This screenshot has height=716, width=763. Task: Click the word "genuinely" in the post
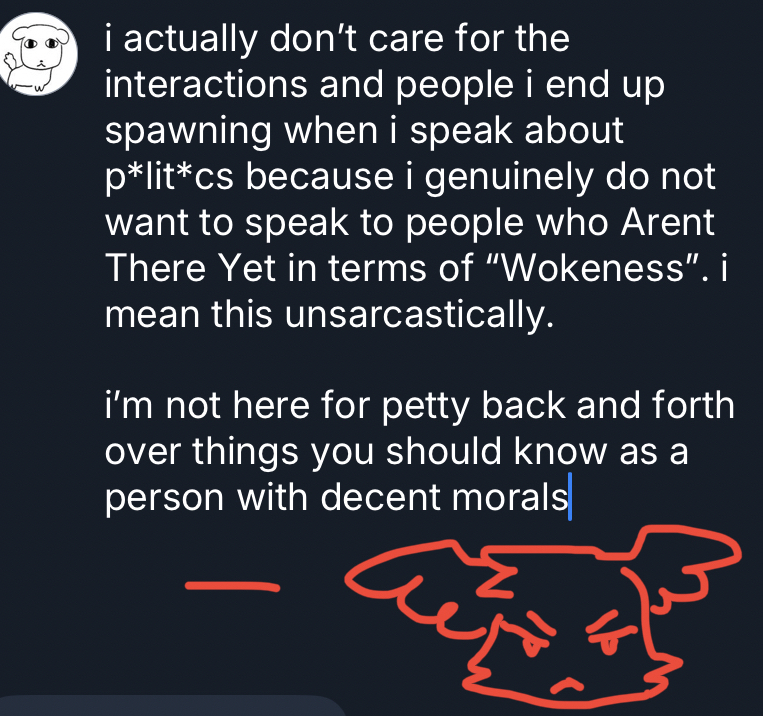[x=509, y=178]
